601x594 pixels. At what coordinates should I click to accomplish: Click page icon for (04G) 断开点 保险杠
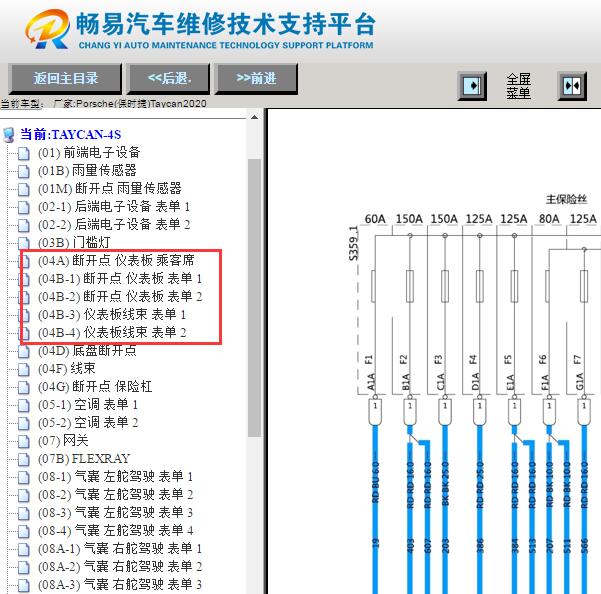23,387
